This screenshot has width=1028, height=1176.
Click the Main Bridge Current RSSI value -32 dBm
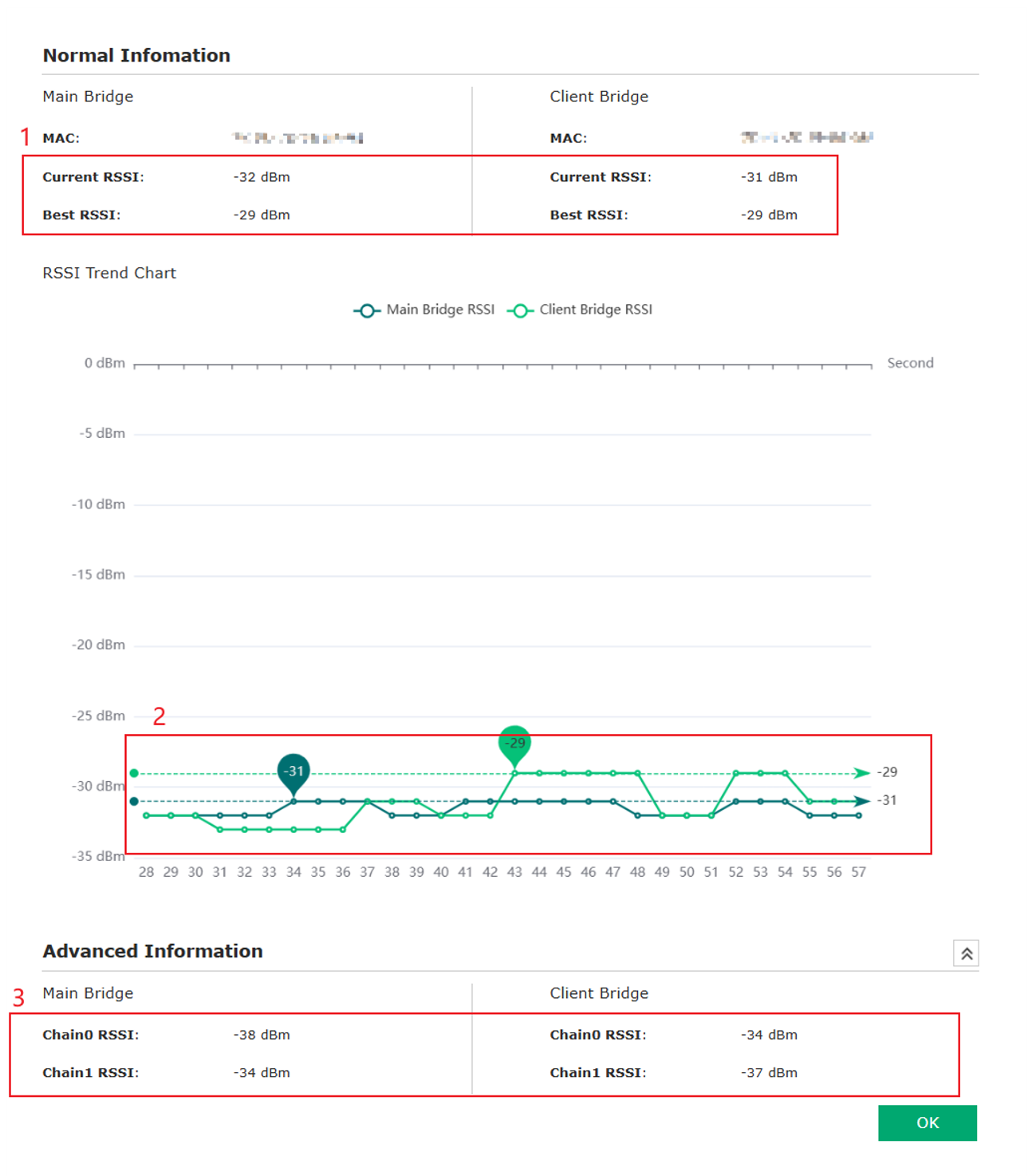point(262,177)
